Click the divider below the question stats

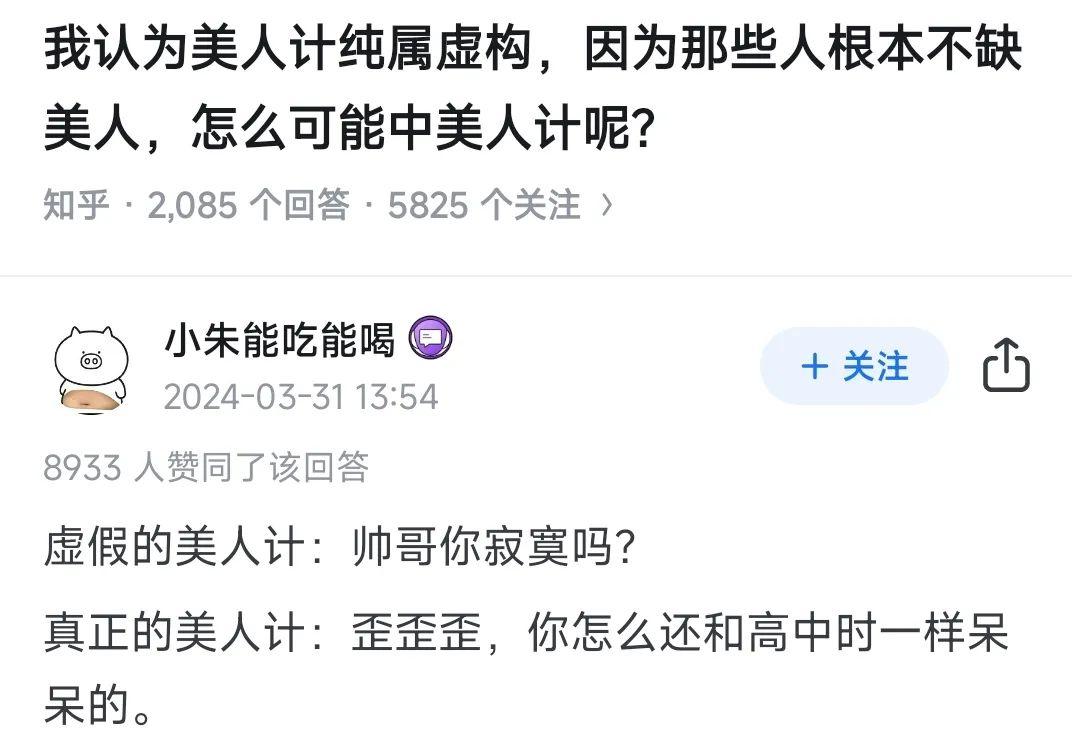coord(536,276)
